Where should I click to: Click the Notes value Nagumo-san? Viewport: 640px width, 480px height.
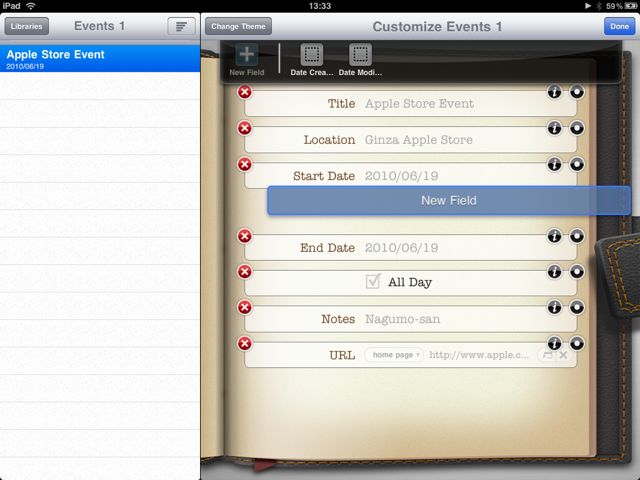[402, 319]
